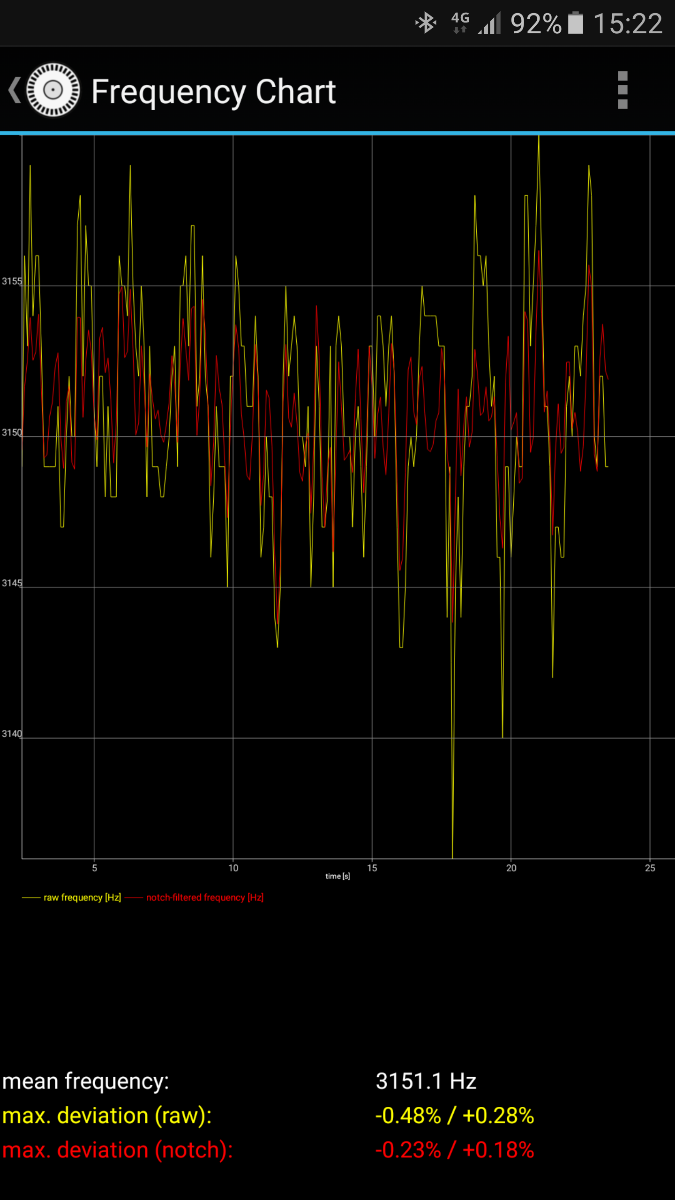Tap the back chevron in header
The image size is (675, 1200).
[x=14, y=91]
